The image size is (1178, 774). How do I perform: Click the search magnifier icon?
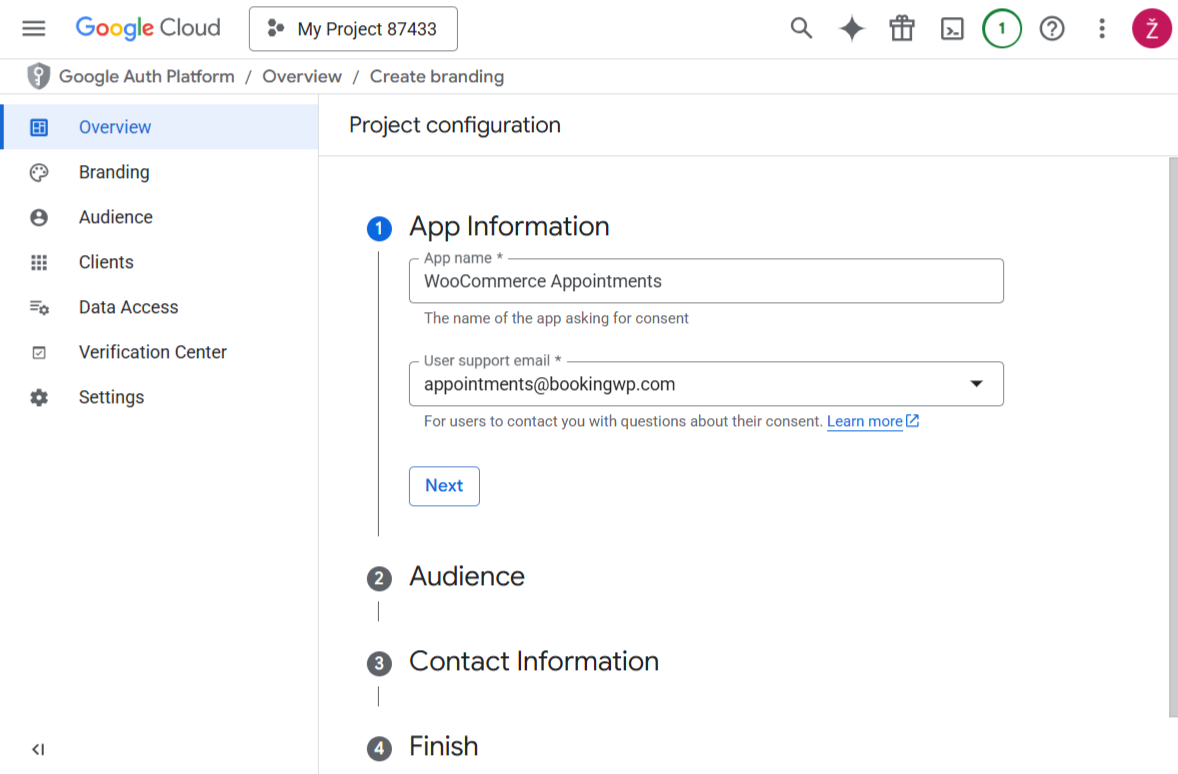coord(801,29)
